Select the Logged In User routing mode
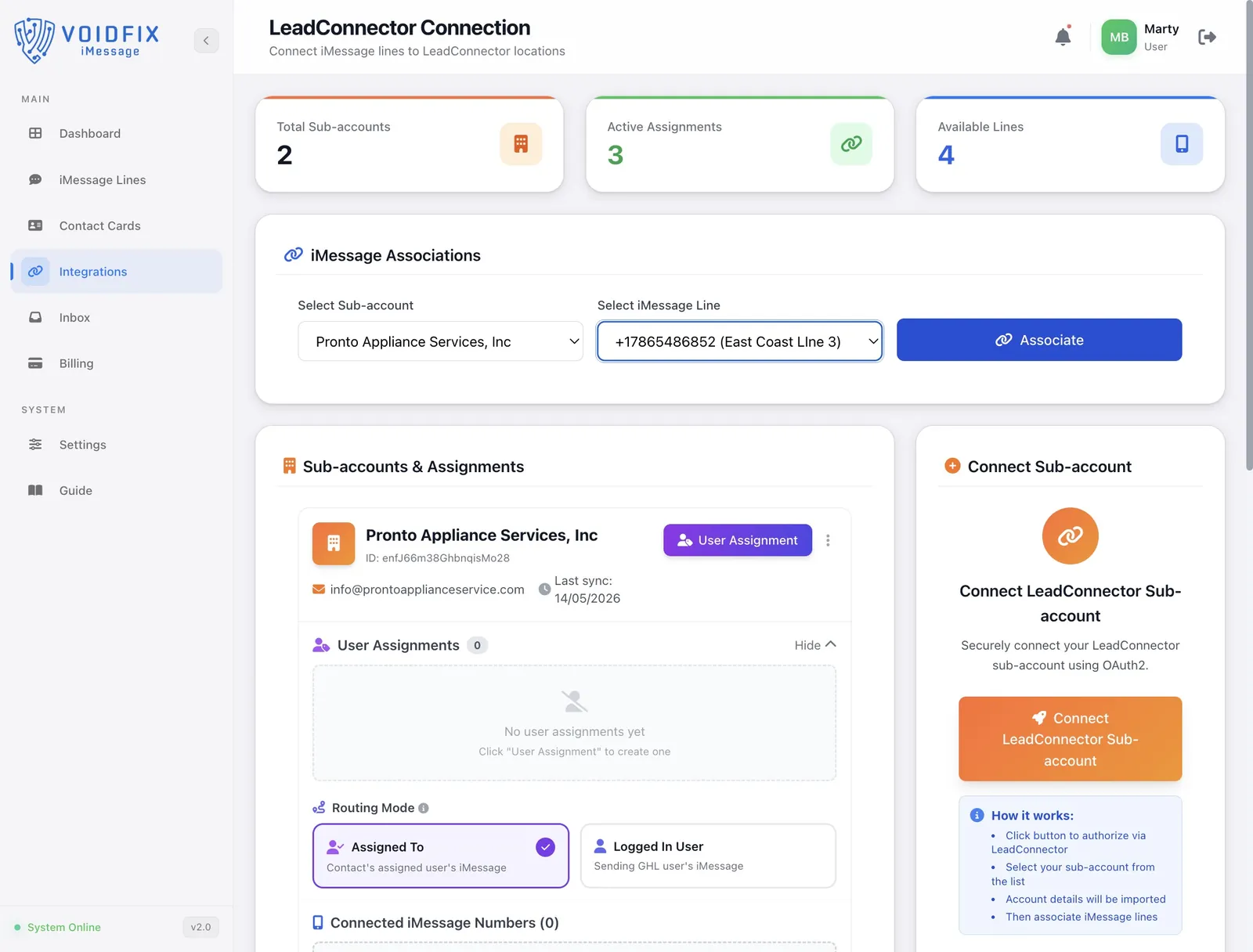Viewport: 1253px width, 952px height. pyautogui.click(x=708, y=856)
